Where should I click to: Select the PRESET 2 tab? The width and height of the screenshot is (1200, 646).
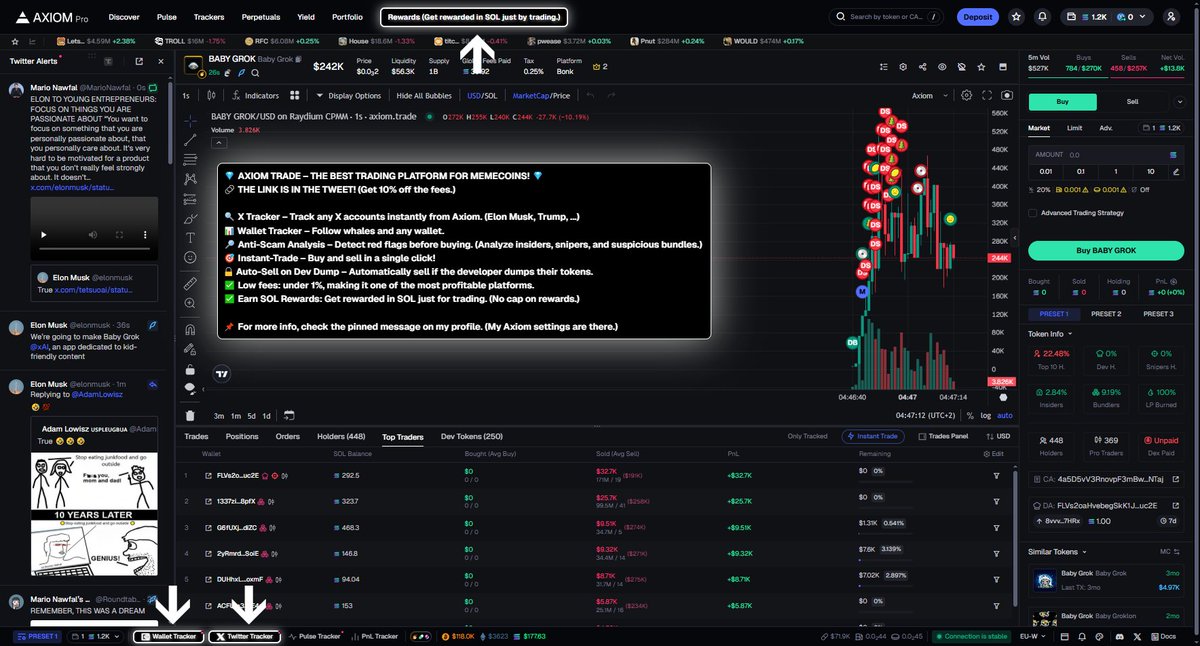[x=1105, y=313]
